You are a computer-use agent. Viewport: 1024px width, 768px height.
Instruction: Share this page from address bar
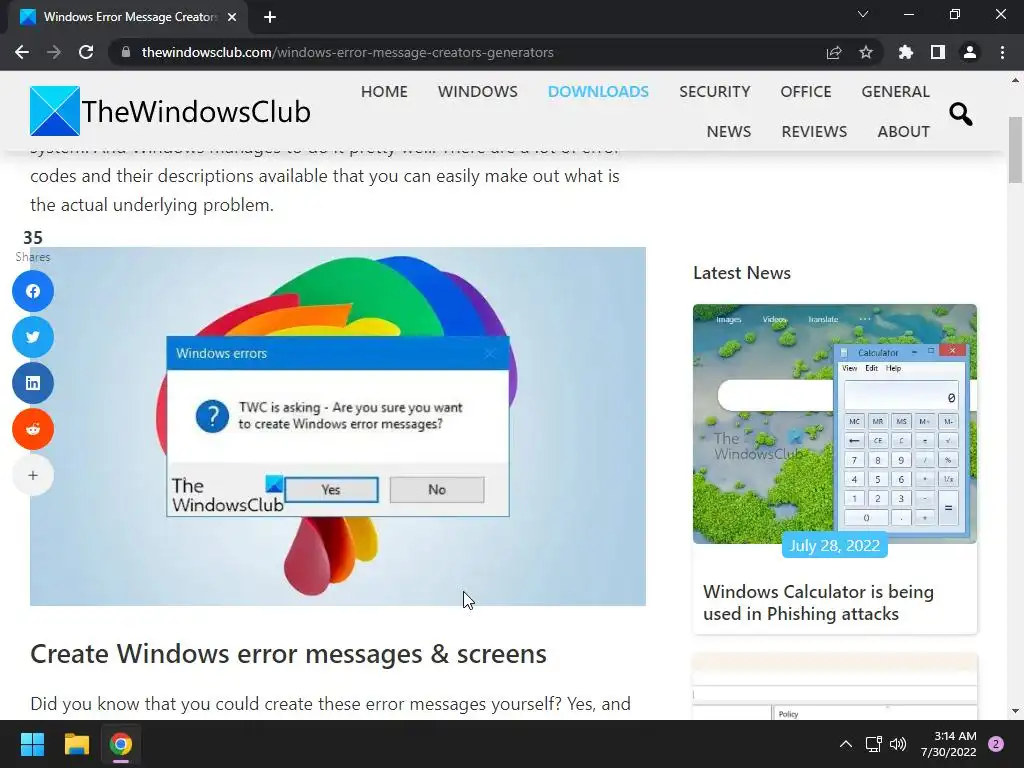click(834, 52)
